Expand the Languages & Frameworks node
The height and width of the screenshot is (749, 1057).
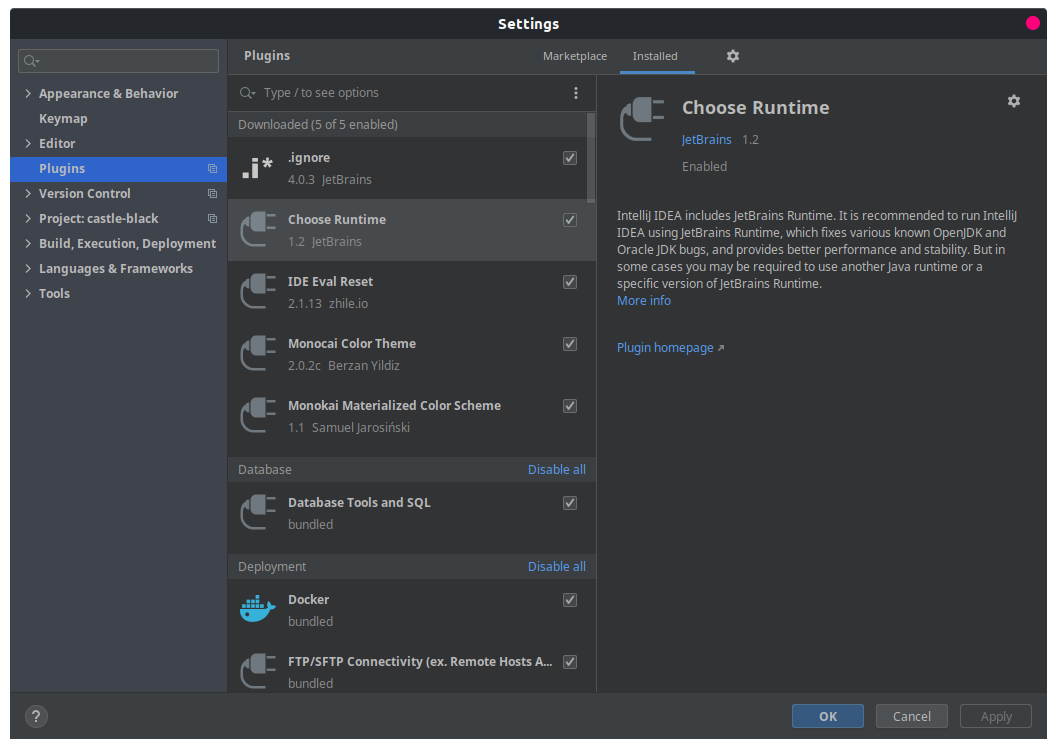pyautogui.click(x=28, y=269)
